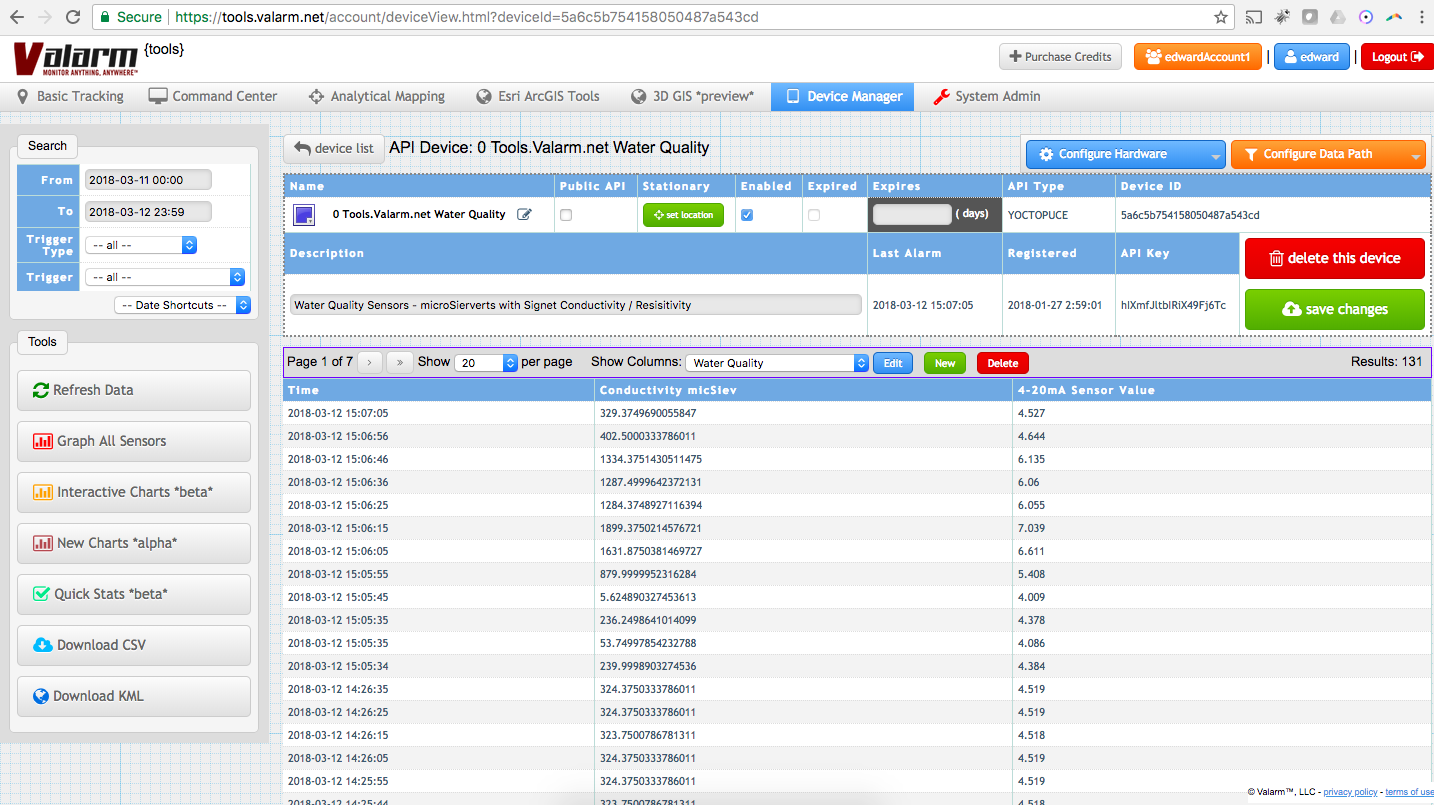Click the Refresh Data button
The image size is (1434, 805).
coord(134,390)
